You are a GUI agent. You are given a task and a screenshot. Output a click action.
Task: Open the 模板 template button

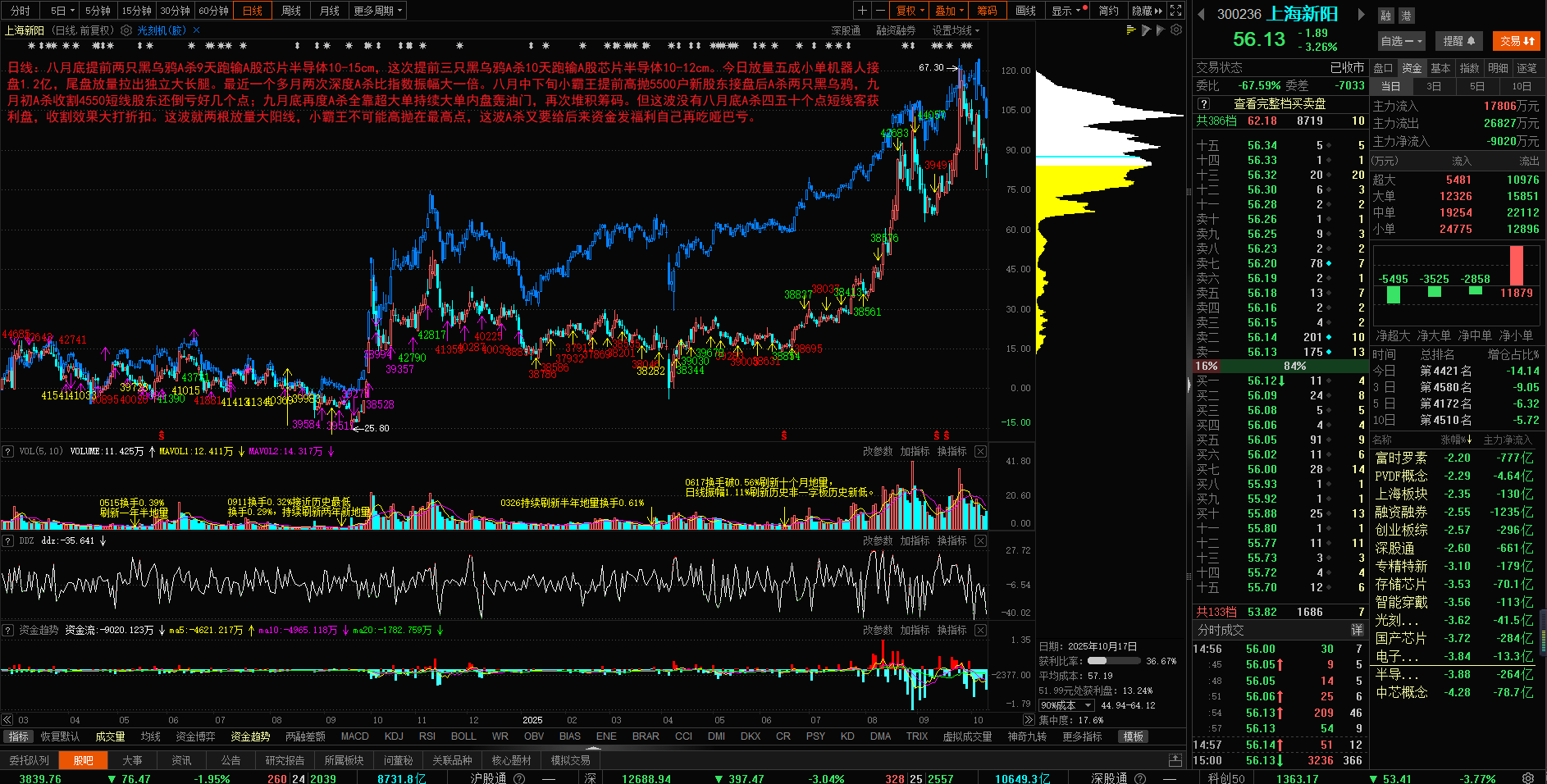[x=1134, y=736]
